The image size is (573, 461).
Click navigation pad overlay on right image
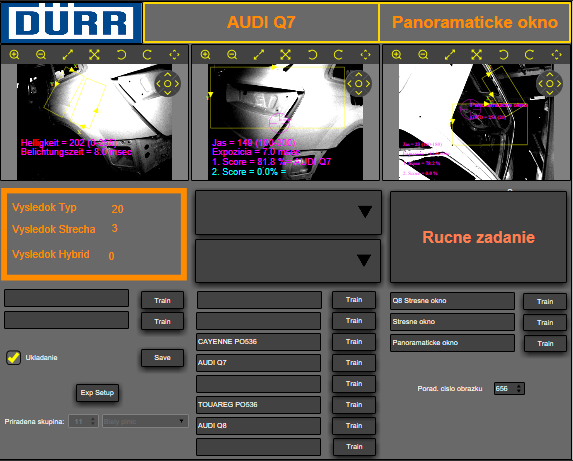click(x=550, y=84)
